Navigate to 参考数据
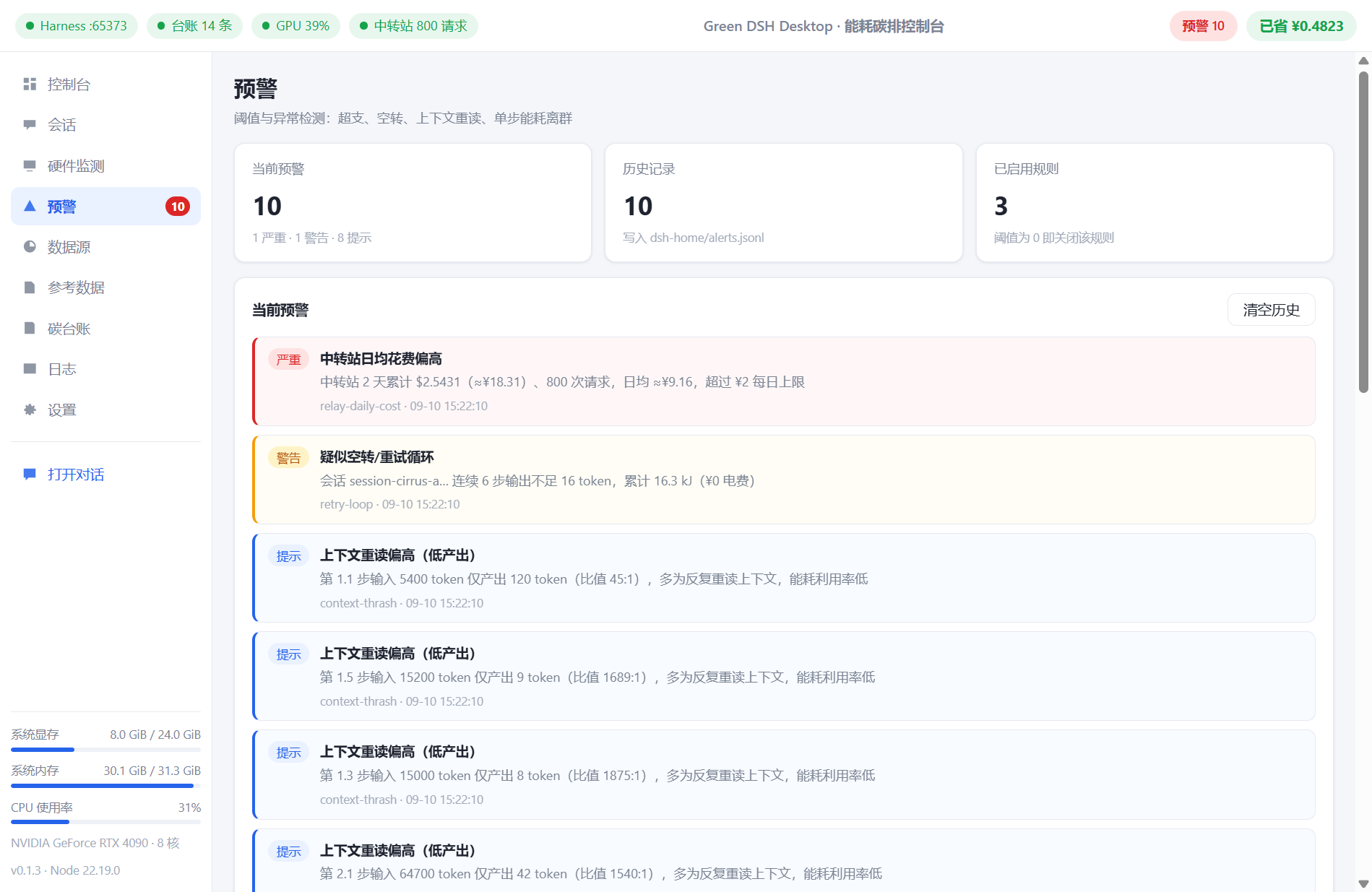 105,287
